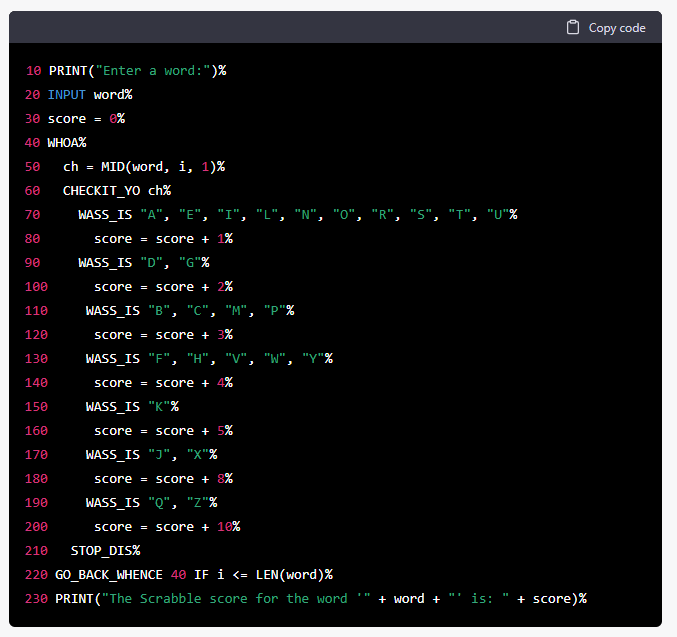The height and width of the screenshot is (637, 677).
Task: Click the WASS_IS "D", "G"% line
Action: [x=144, y=263]
